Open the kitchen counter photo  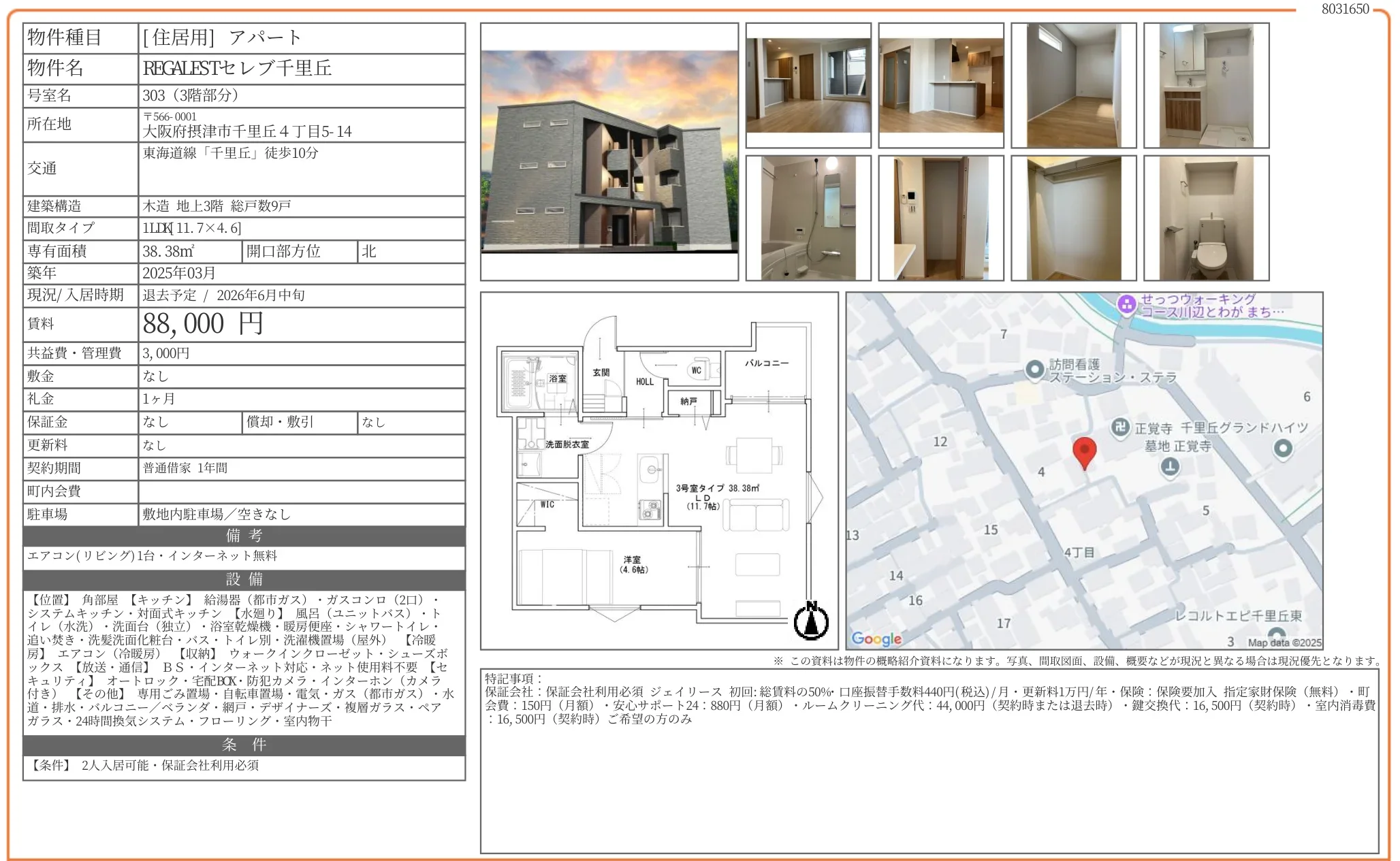tap(941, 85)
